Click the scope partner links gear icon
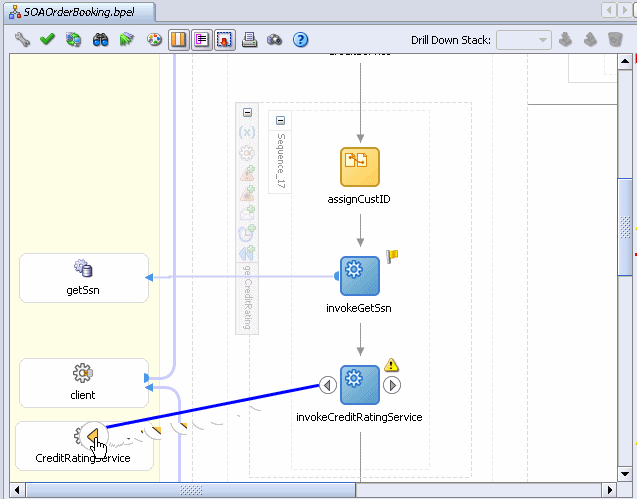Image resolution: width=637 pixels, height=499 pixels. click(x=247, y=153)
